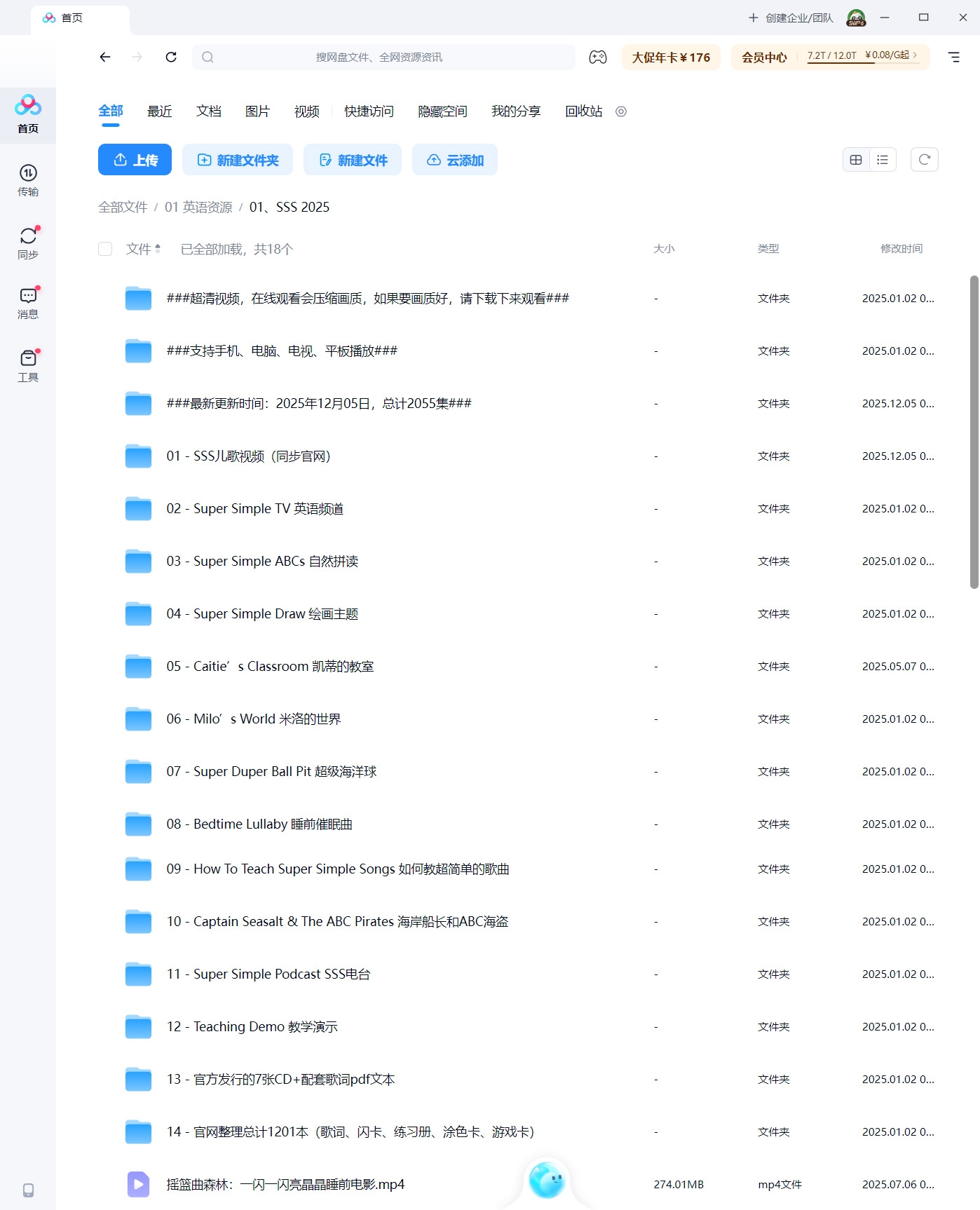
Task: Click the back navigation arrow
Action: pyautogui.click(x=105, y=57)
